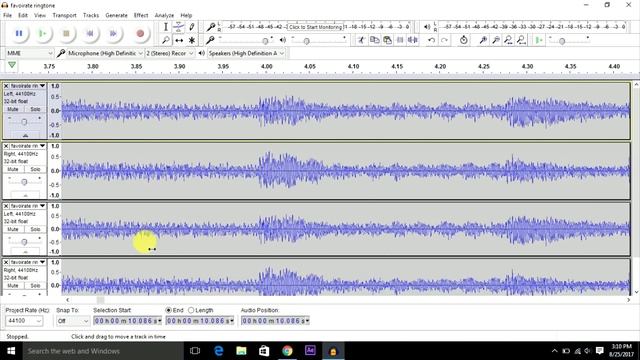Image resolution: width=640 pixels, height=360 pixels.
Task: Click the recording meter microphone icon
Action: pyautogui.click(x=211, y=27)
